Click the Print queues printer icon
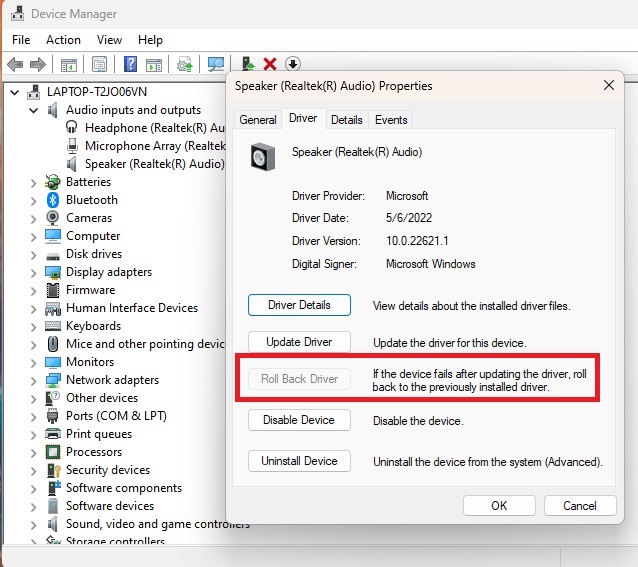 (x=53, y=434)
